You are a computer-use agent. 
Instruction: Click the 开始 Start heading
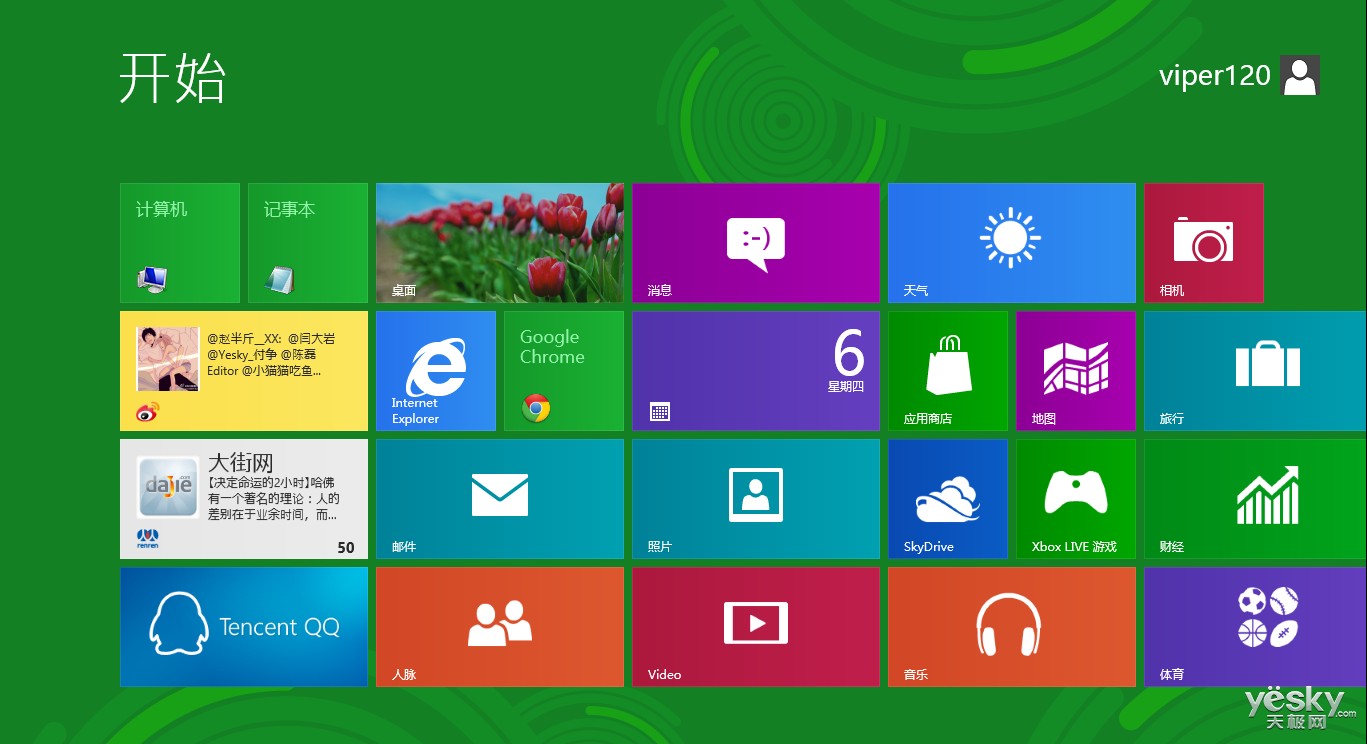click(173, 77)
